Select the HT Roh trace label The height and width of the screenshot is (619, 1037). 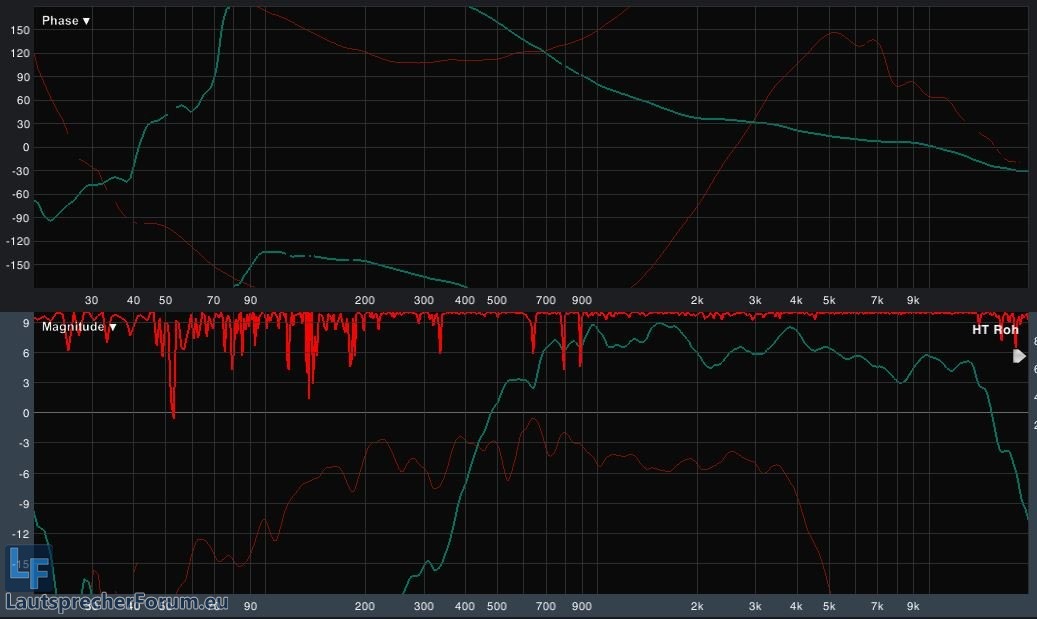994,329
